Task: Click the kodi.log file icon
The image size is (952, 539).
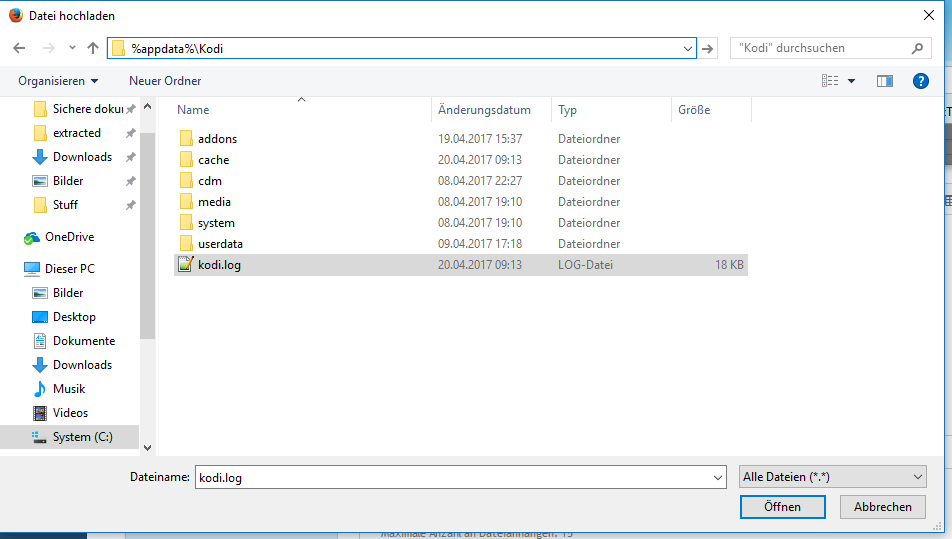Action: pos(186,264)
